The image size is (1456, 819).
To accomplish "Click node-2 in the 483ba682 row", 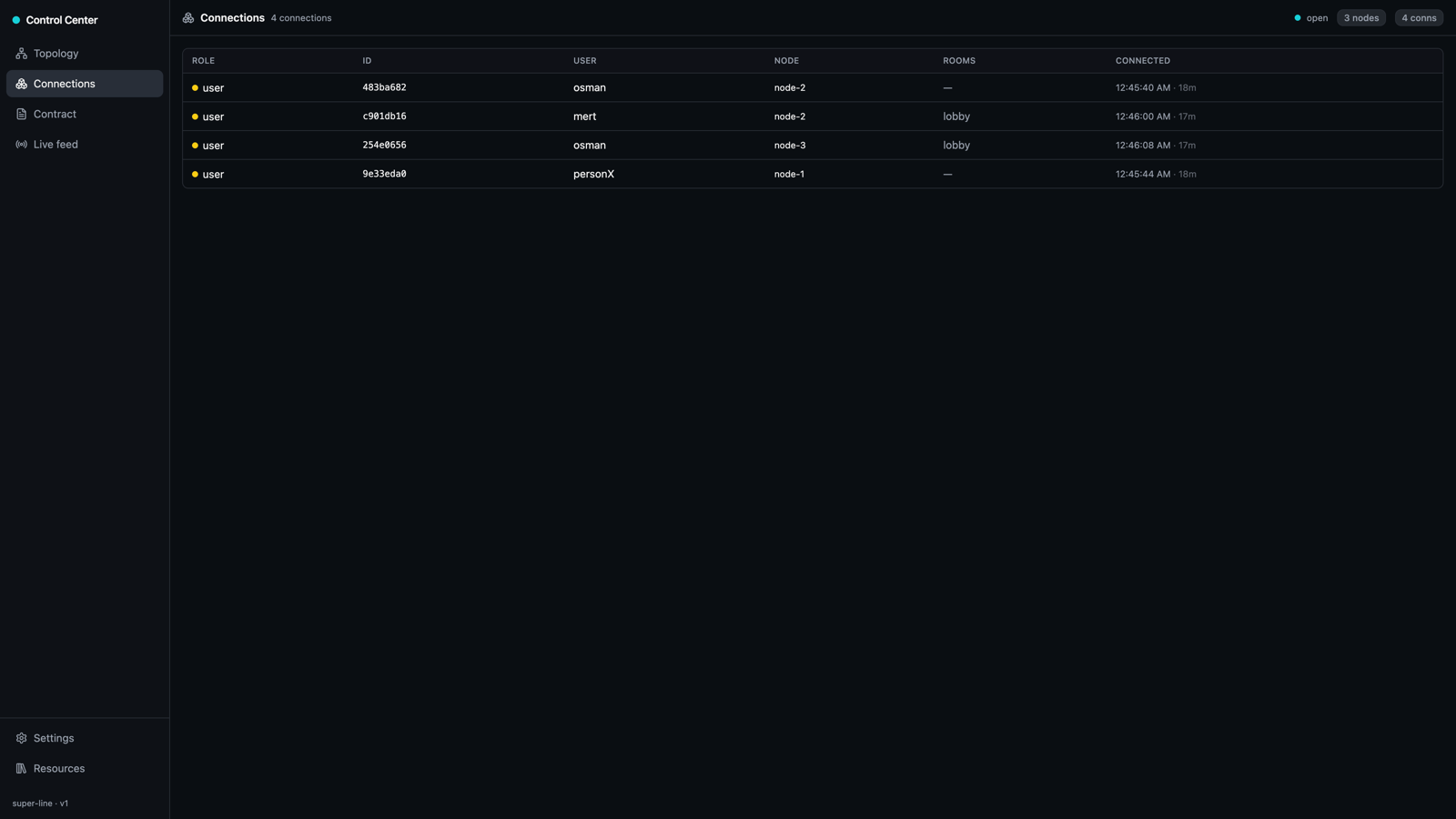I will click(x=790, y=88).
